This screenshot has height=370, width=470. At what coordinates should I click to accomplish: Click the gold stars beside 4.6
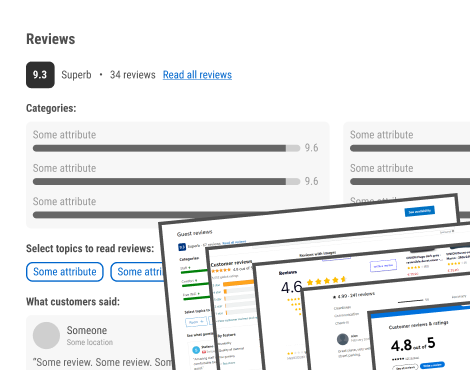tap(327, 281)
